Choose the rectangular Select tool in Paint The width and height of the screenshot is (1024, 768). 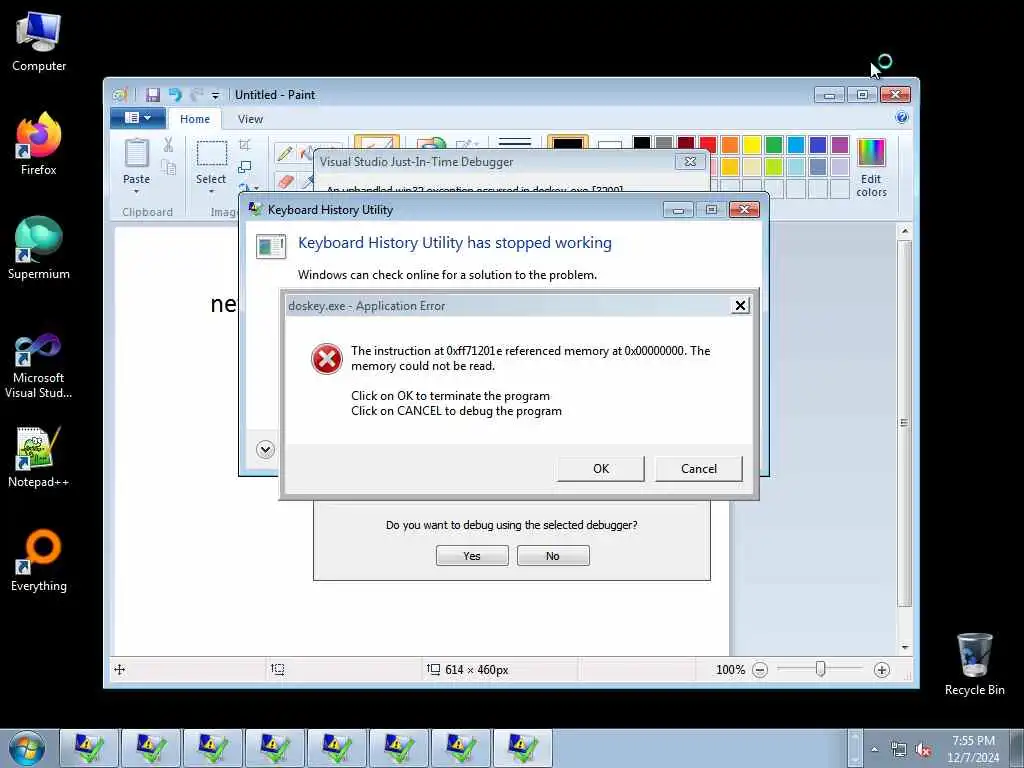[x=212, y=153]
